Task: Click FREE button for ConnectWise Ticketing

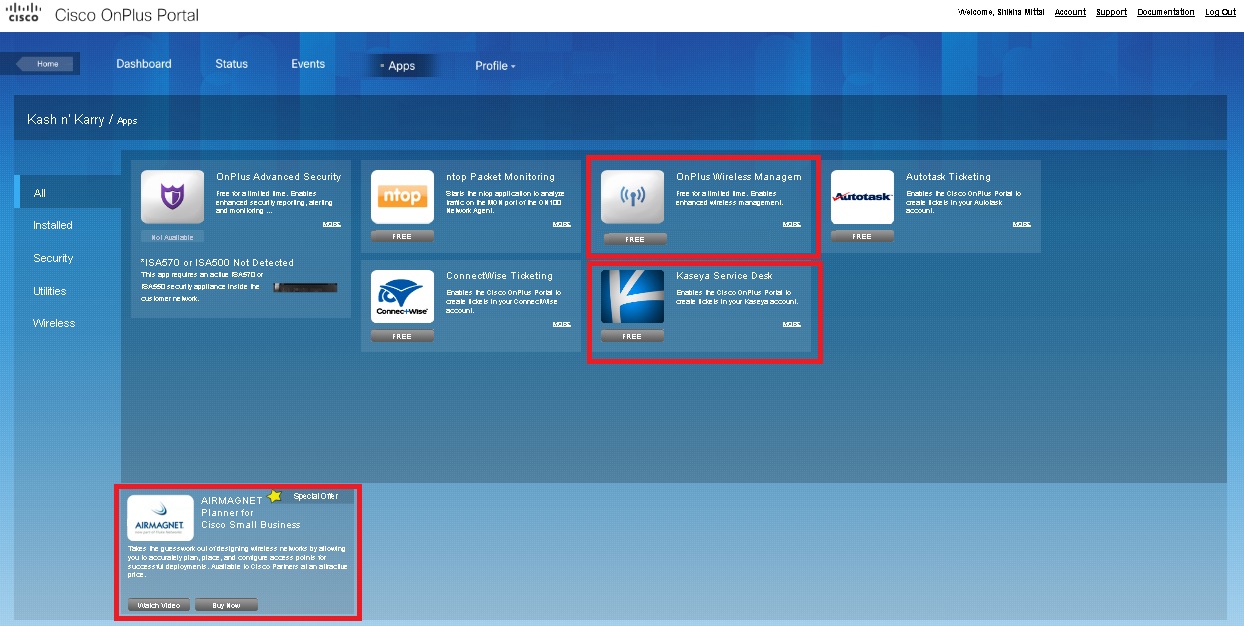Action: (402, 337)
